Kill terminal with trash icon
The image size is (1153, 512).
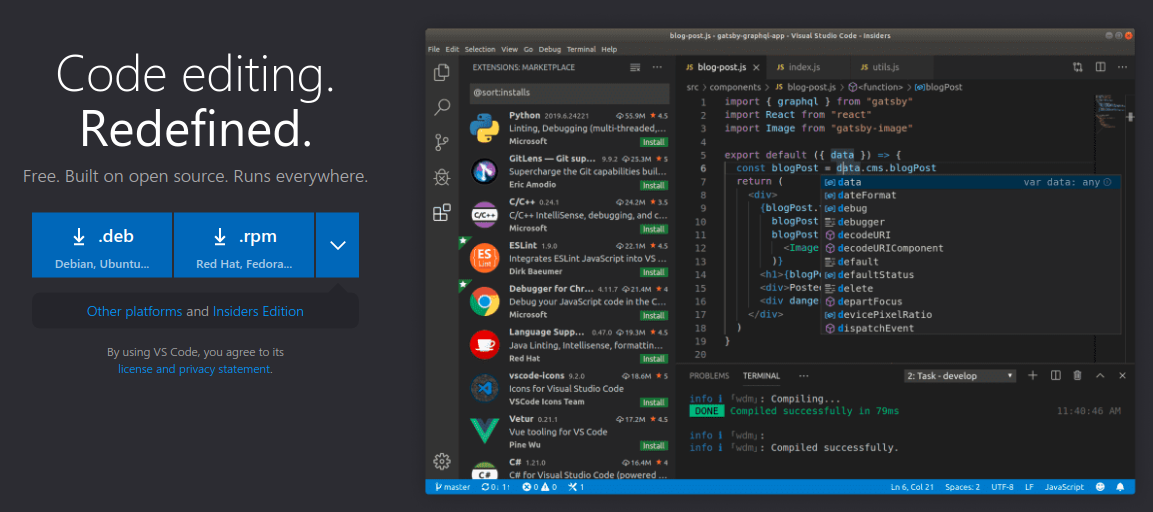[1077, 375]
